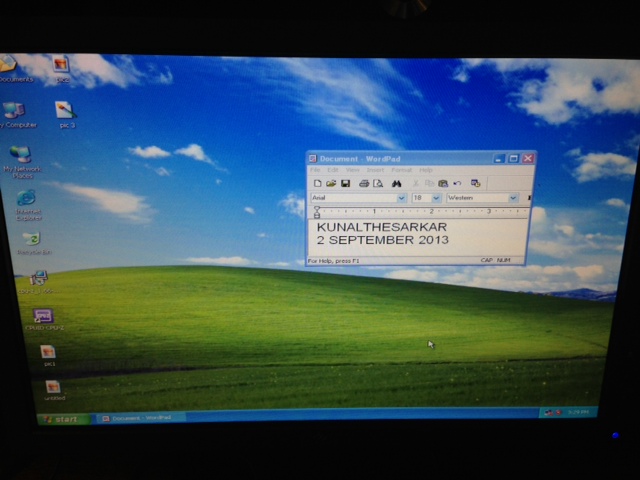Click the ruler at the 2 inch mark
This screenshot has height=480, width=640.
(431, 211)
